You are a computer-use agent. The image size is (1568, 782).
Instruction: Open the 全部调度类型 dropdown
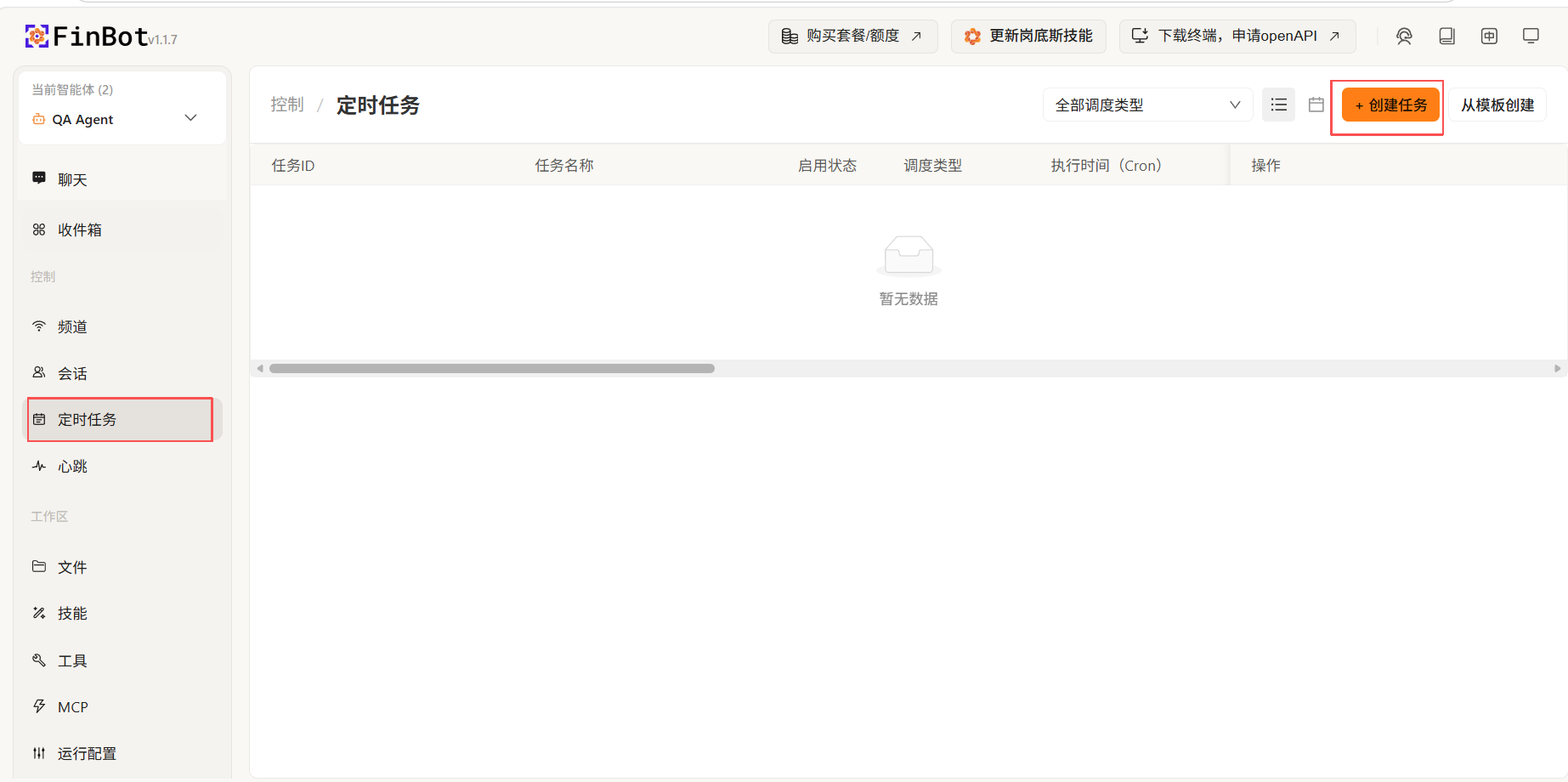[1147, 105]
